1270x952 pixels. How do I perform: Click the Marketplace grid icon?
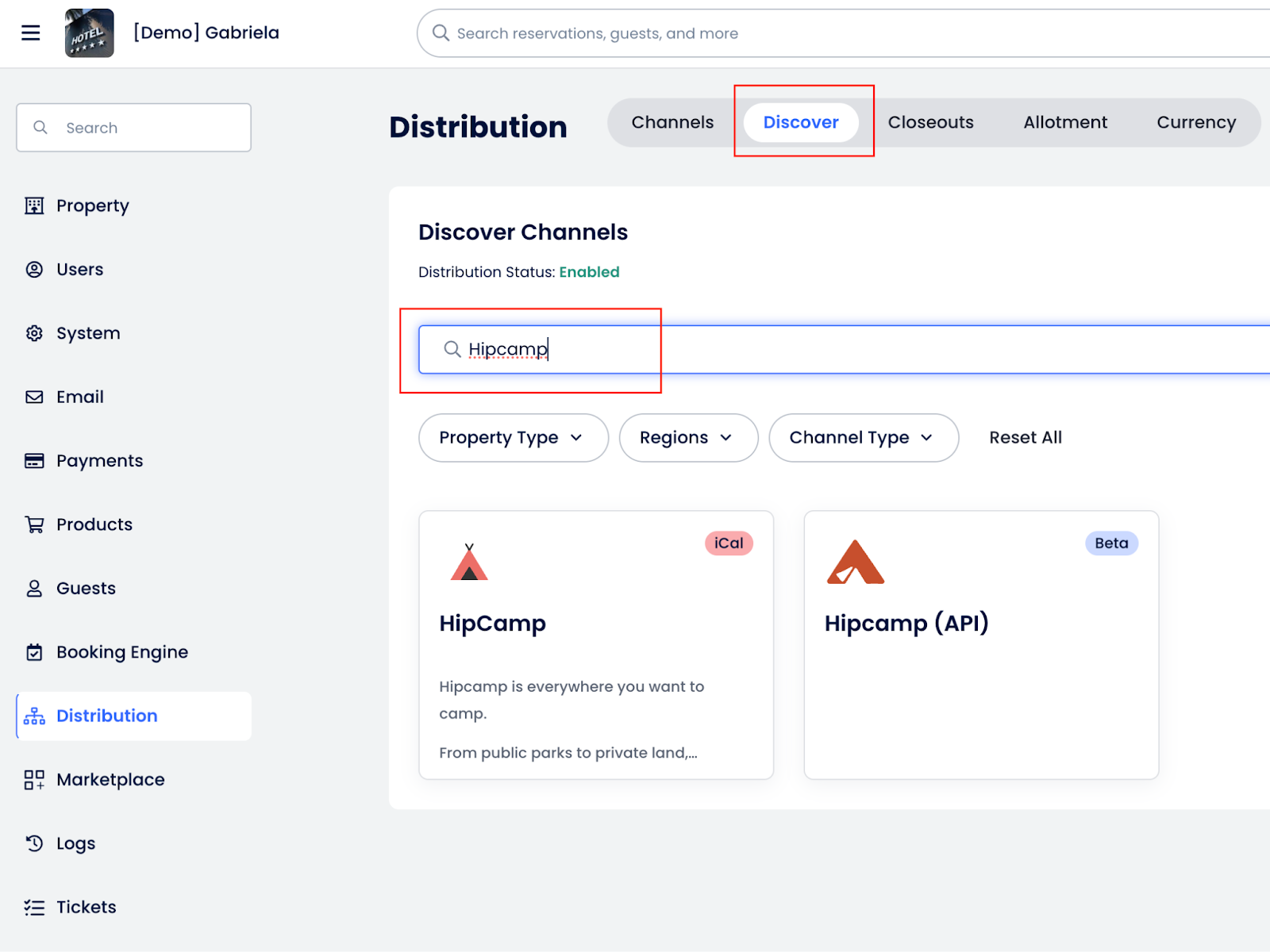tap(34, 780)
